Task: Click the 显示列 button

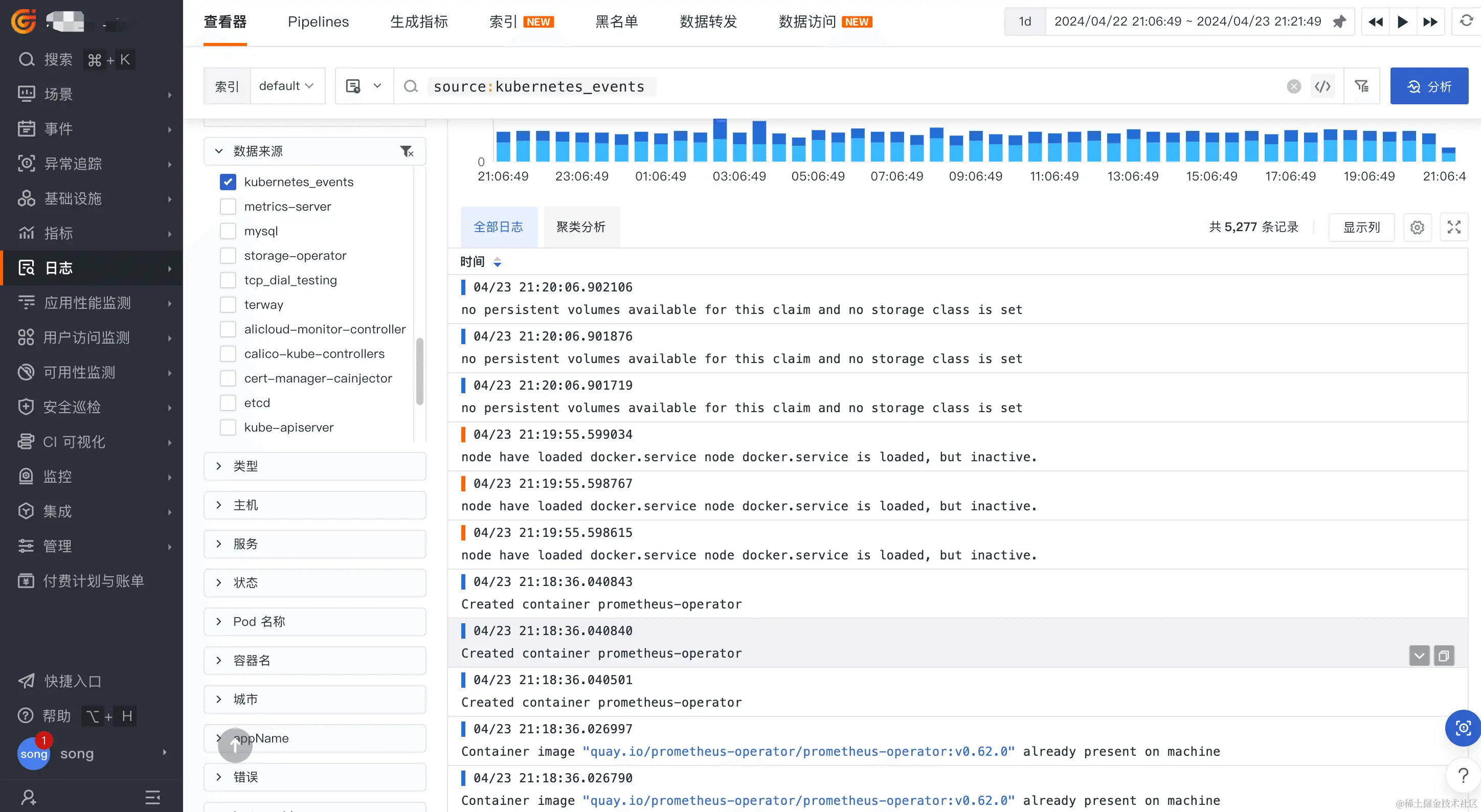Action: click(x=1361, y=228)
